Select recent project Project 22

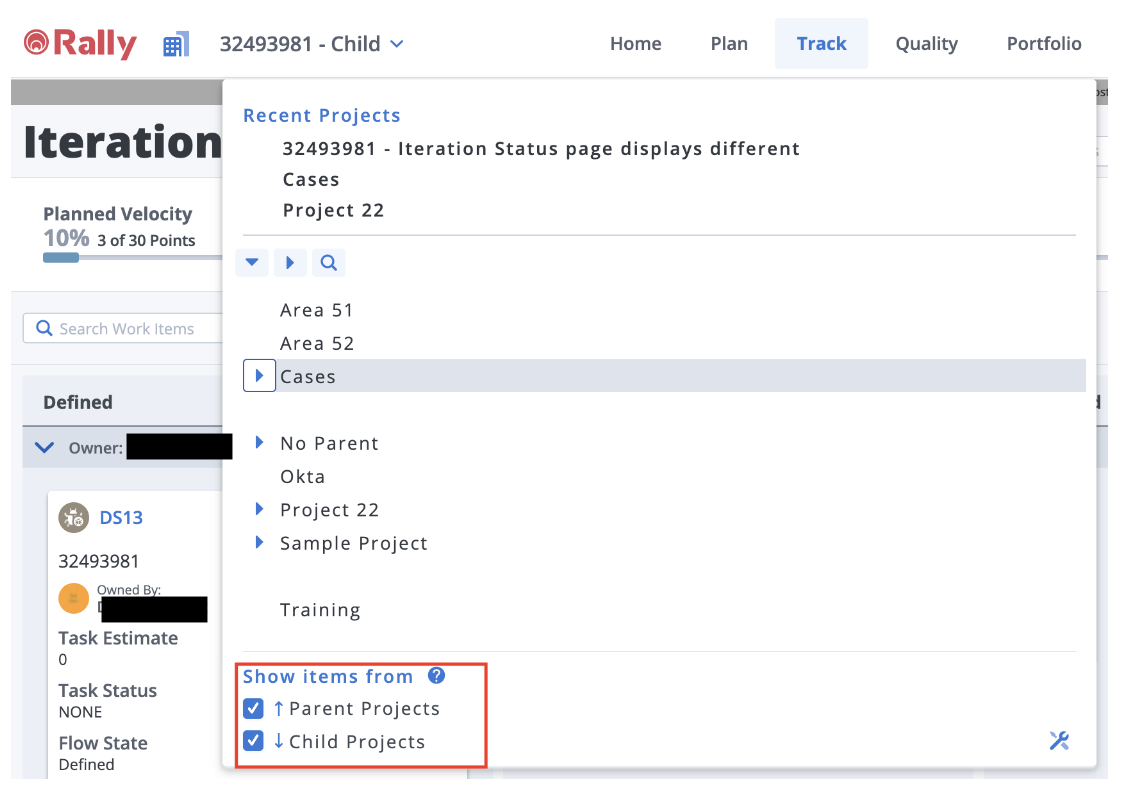(333, 210)
